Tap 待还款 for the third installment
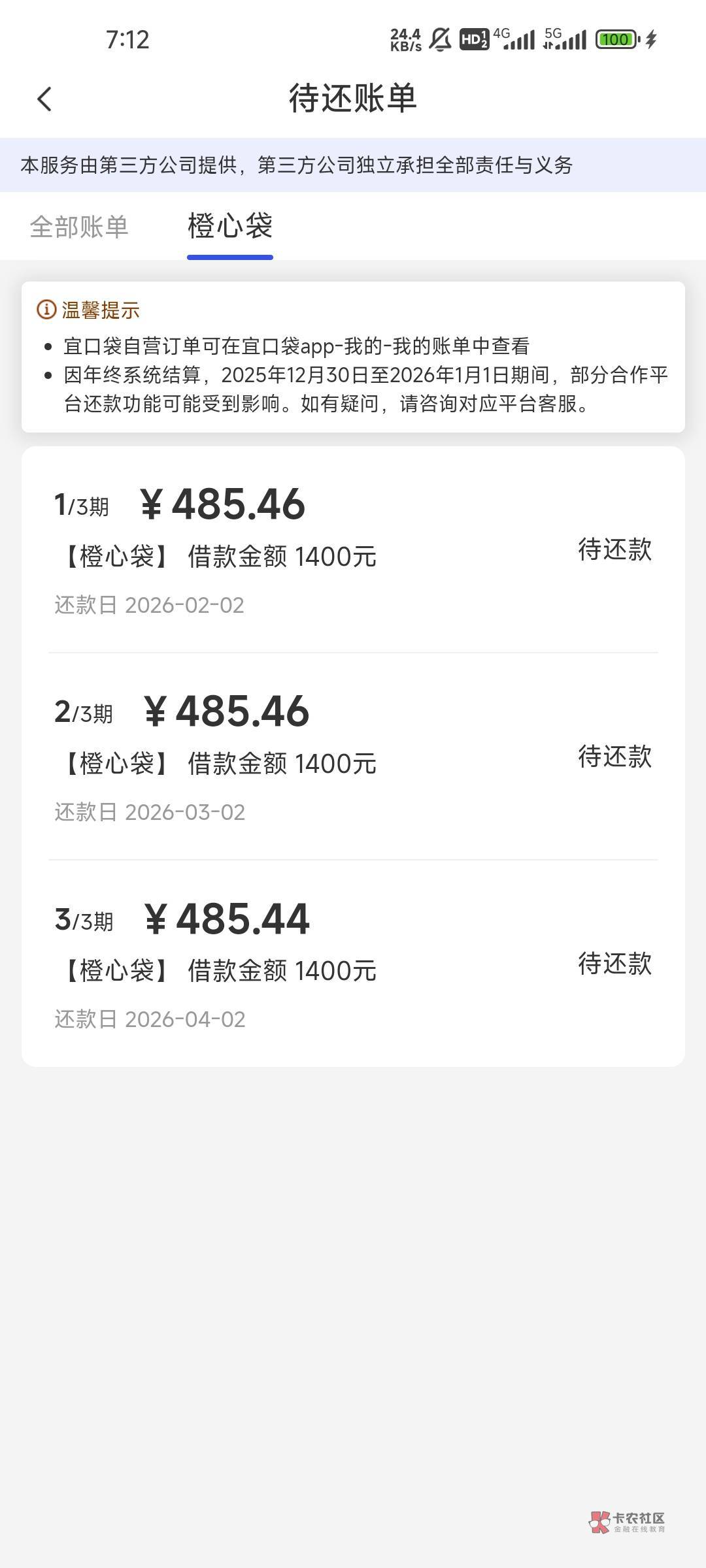The height and width of the screenshot is (1568, 706). (614, 964)
